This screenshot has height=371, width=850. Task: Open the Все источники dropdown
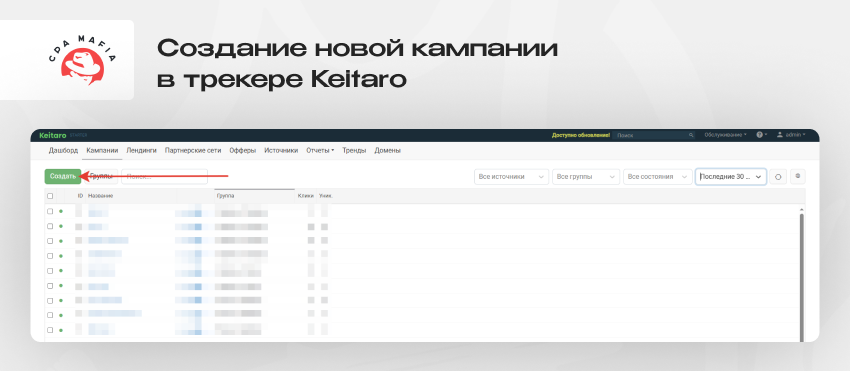click(511, 177)
